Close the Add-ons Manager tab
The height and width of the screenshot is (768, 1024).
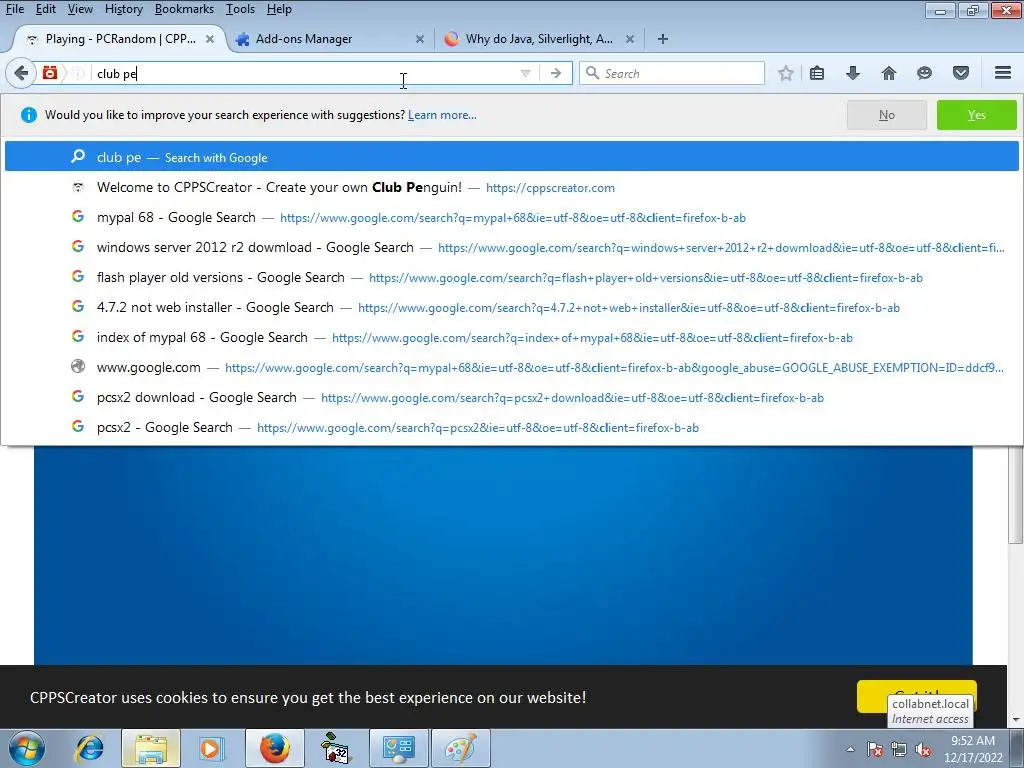tap(420, 39)
